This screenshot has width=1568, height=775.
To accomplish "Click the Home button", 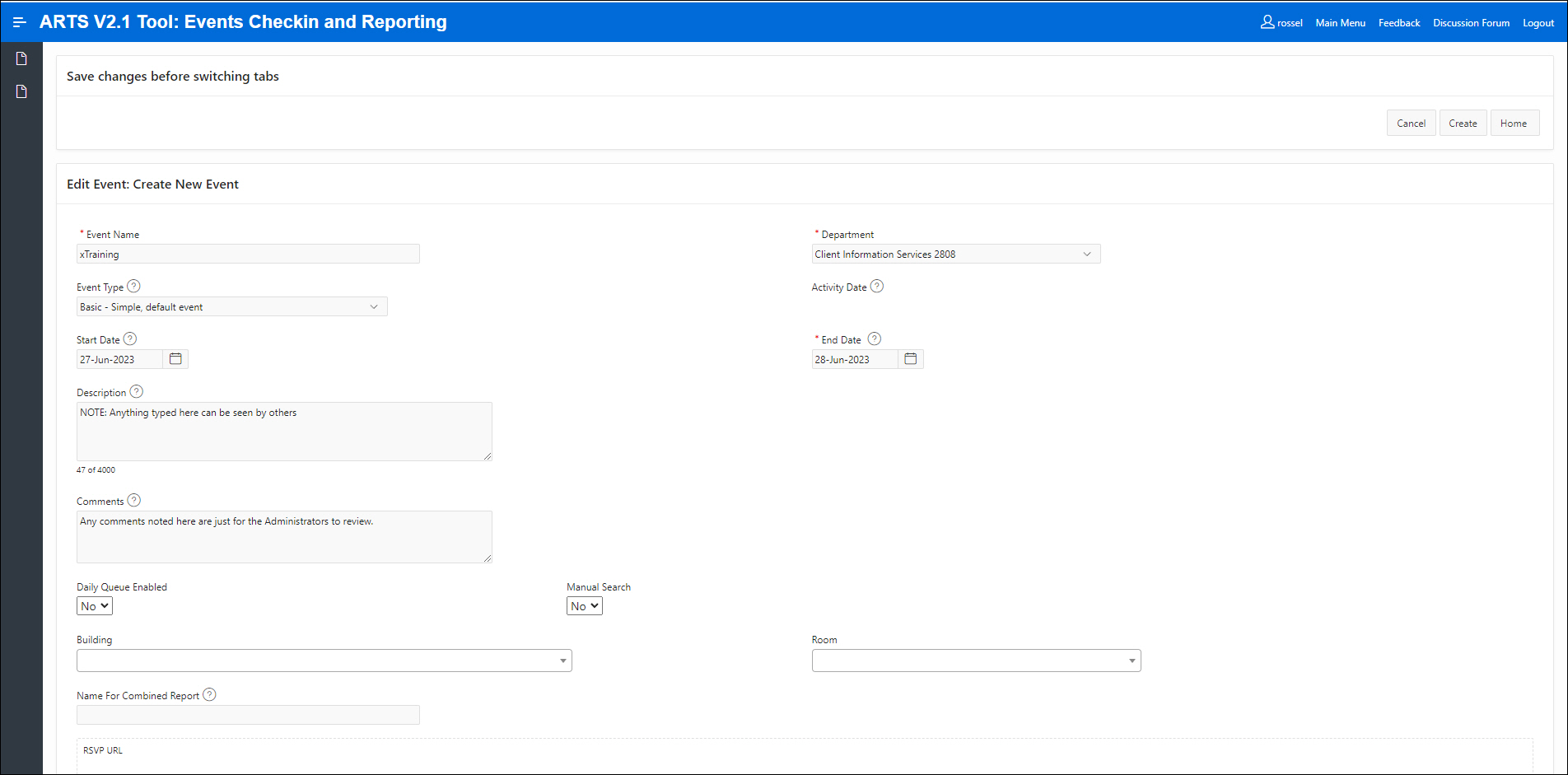I will [x=1514, y=124].
